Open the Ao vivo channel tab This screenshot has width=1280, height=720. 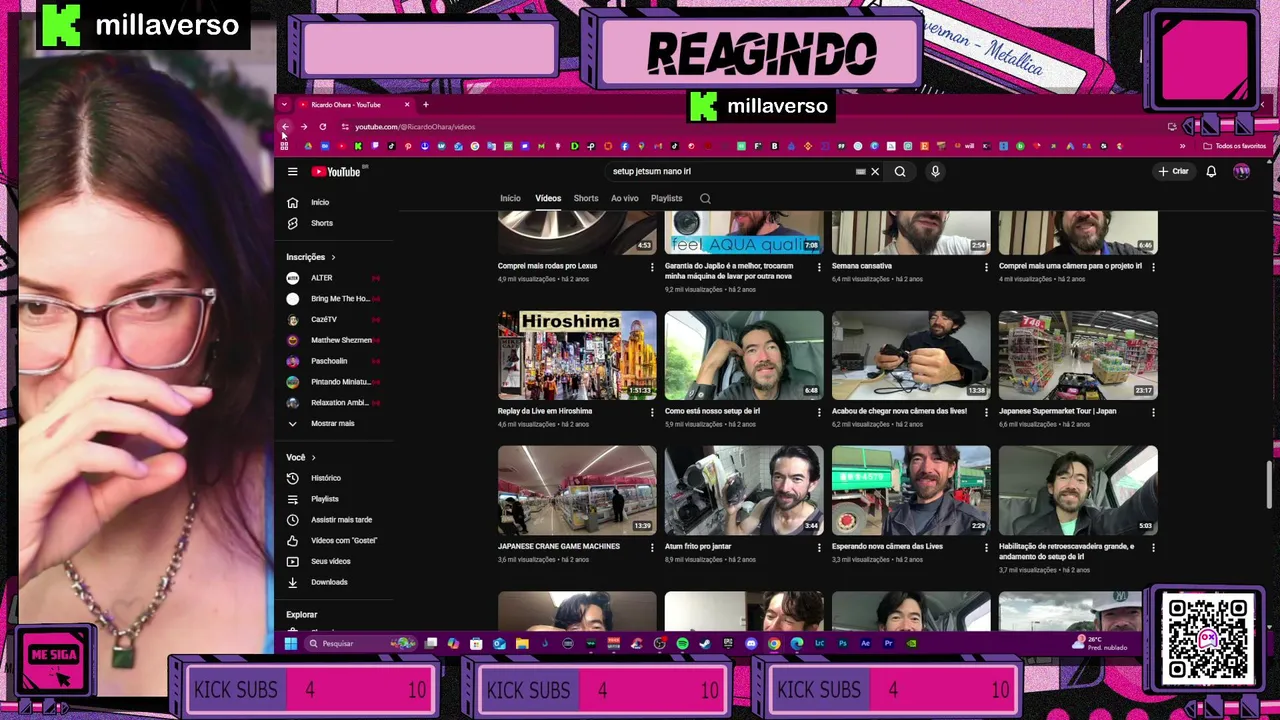pyautogui.click(x=625, y=199)
